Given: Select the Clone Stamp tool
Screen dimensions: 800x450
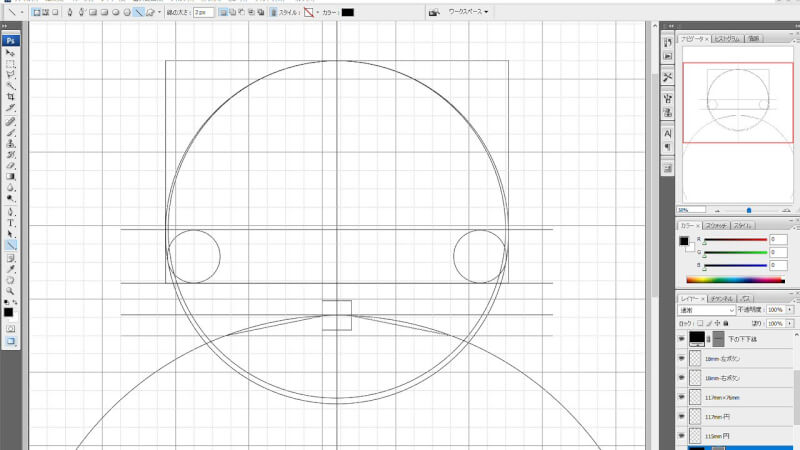Looking at the screenshot, I should click(x=10, y=144).
